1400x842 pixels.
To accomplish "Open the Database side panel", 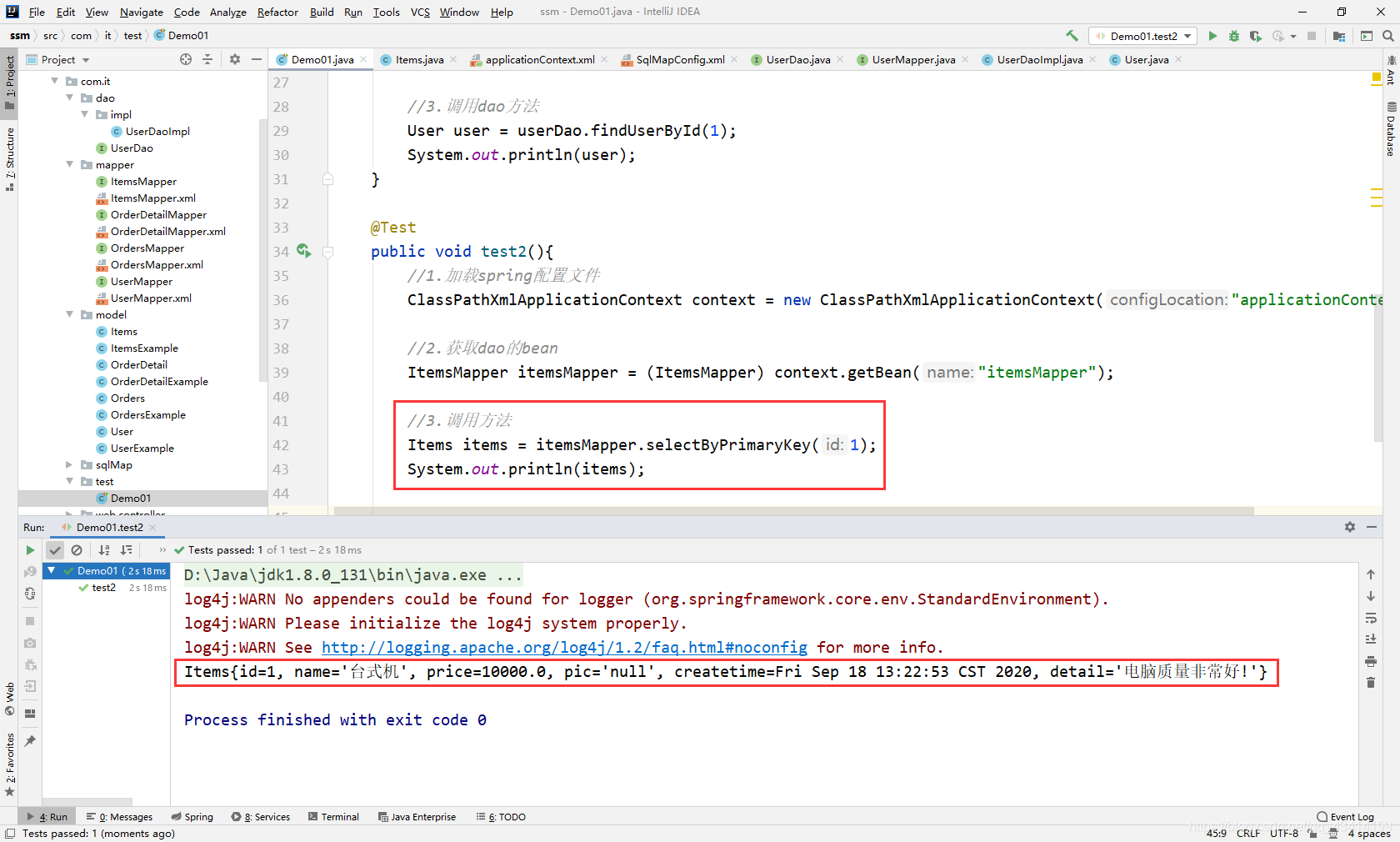I will coord(1391,129).
